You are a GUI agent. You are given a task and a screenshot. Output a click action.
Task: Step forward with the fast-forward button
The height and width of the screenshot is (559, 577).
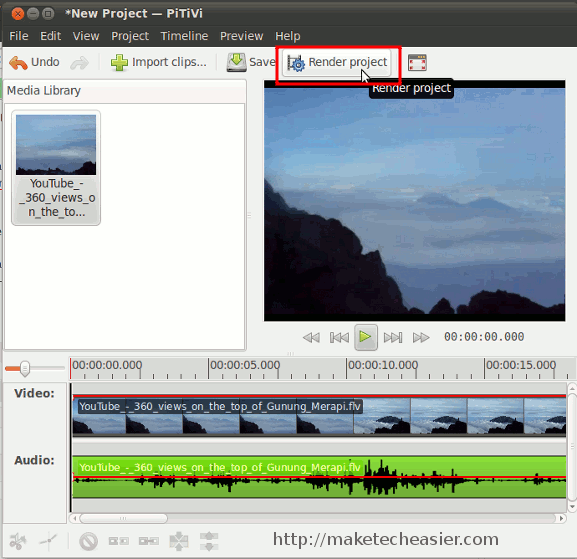point(421,337)
